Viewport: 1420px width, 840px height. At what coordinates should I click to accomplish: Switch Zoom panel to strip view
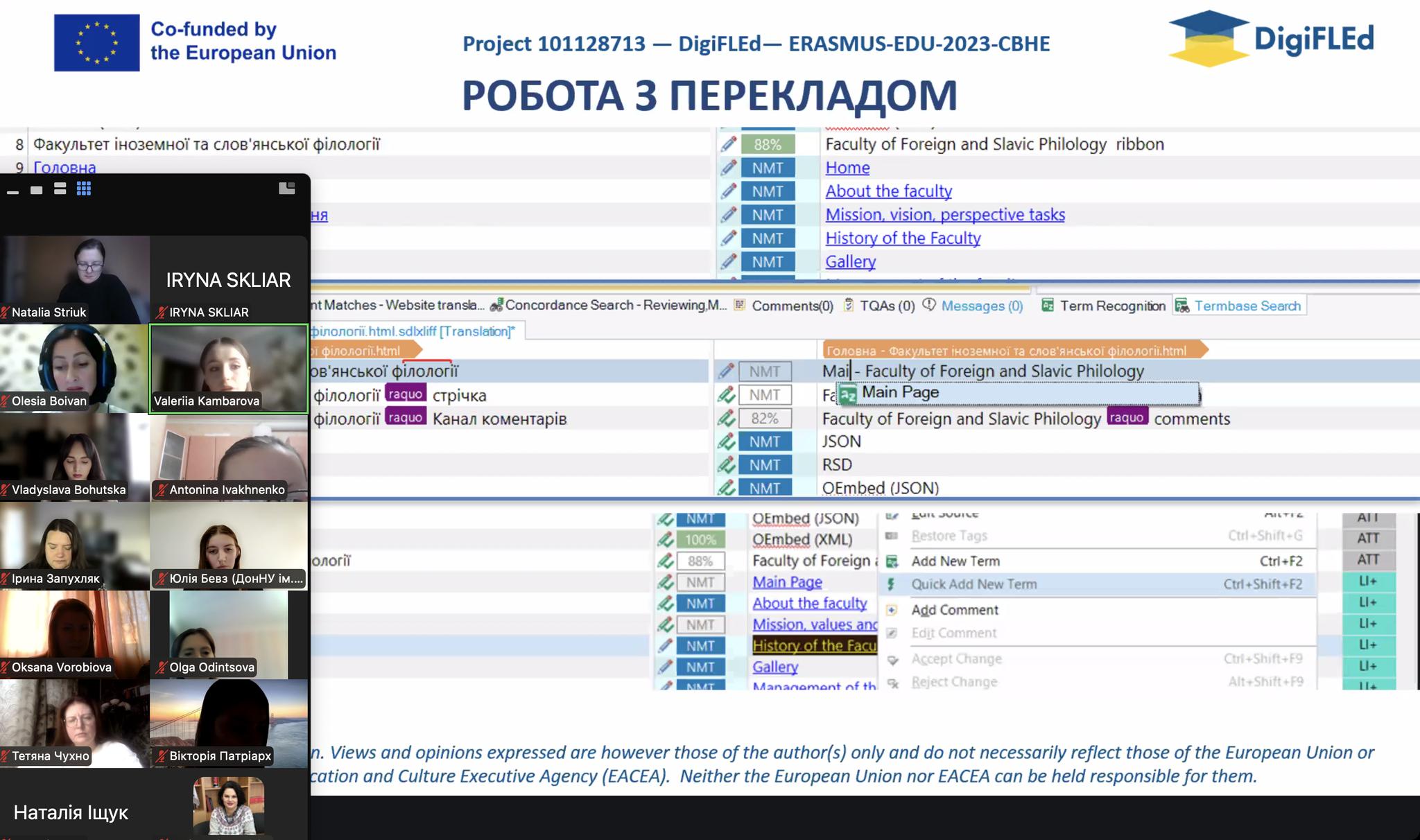tap(60, 189)
